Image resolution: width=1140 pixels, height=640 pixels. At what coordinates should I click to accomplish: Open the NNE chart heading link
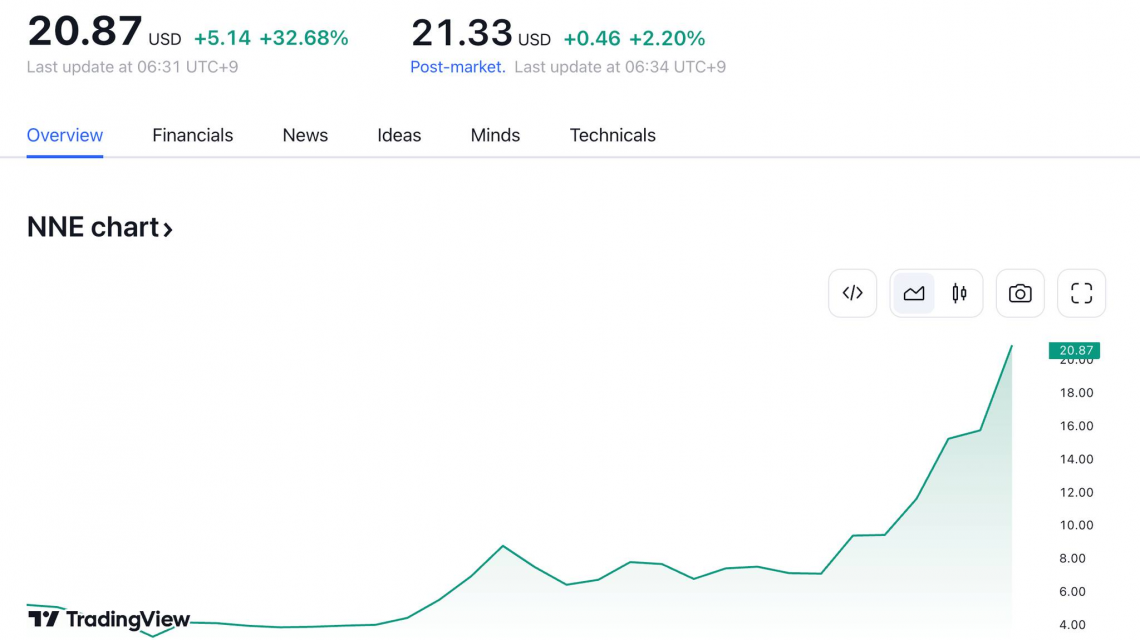pyautogui.click(x=92, y=227)
